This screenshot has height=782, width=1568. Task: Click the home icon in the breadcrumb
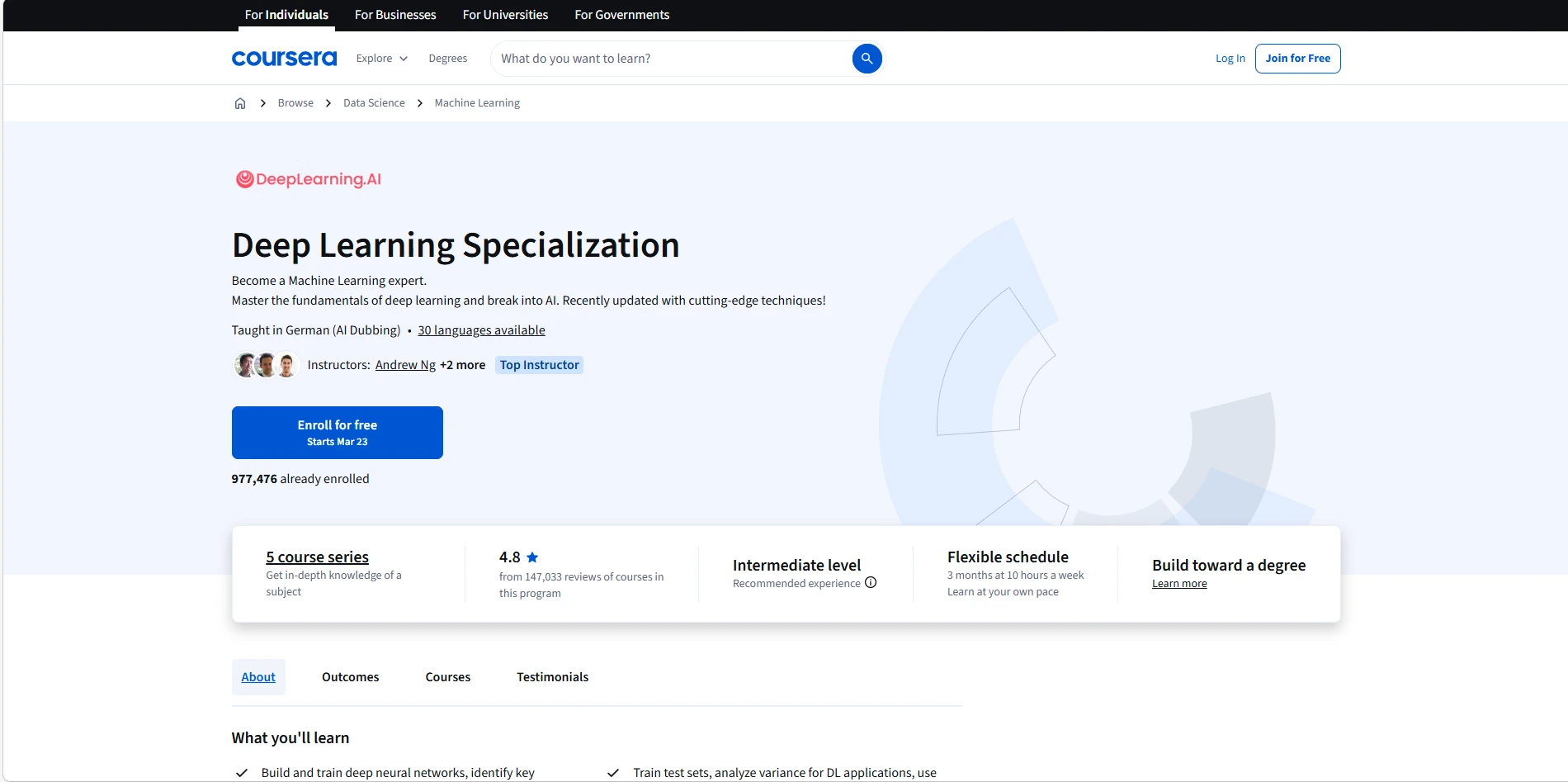[240, 102]
